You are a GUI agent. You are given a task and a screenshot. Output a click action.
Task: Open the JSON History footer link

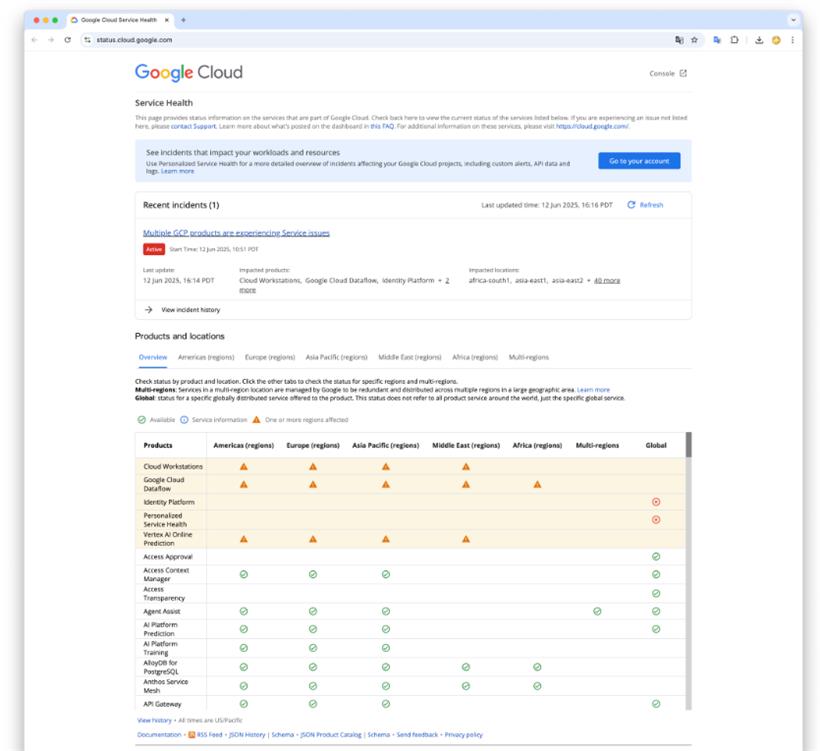247,735
